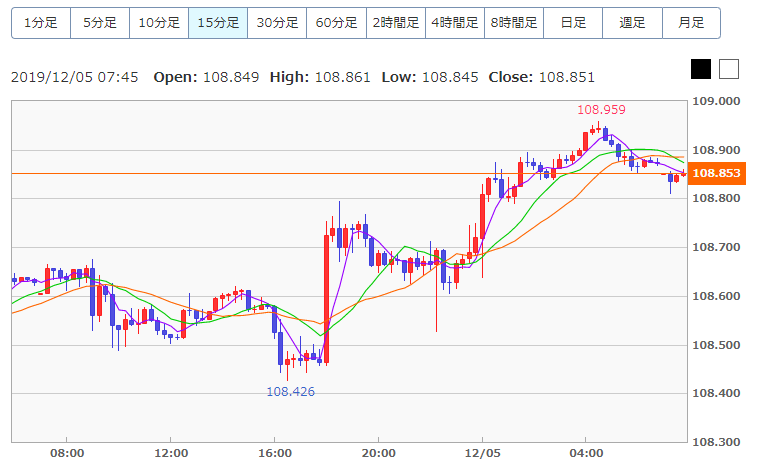Select monthly 月足 chart

pyautogui.click(x=691, y=23)
